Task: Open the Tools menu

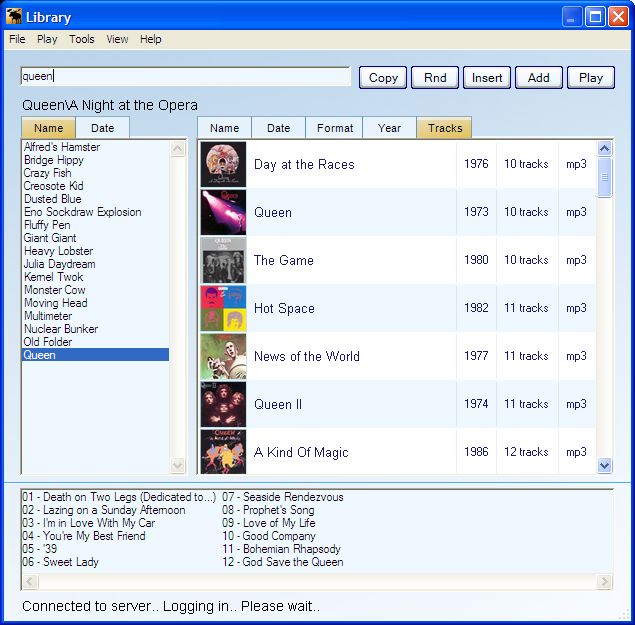Action: [82, 39]
